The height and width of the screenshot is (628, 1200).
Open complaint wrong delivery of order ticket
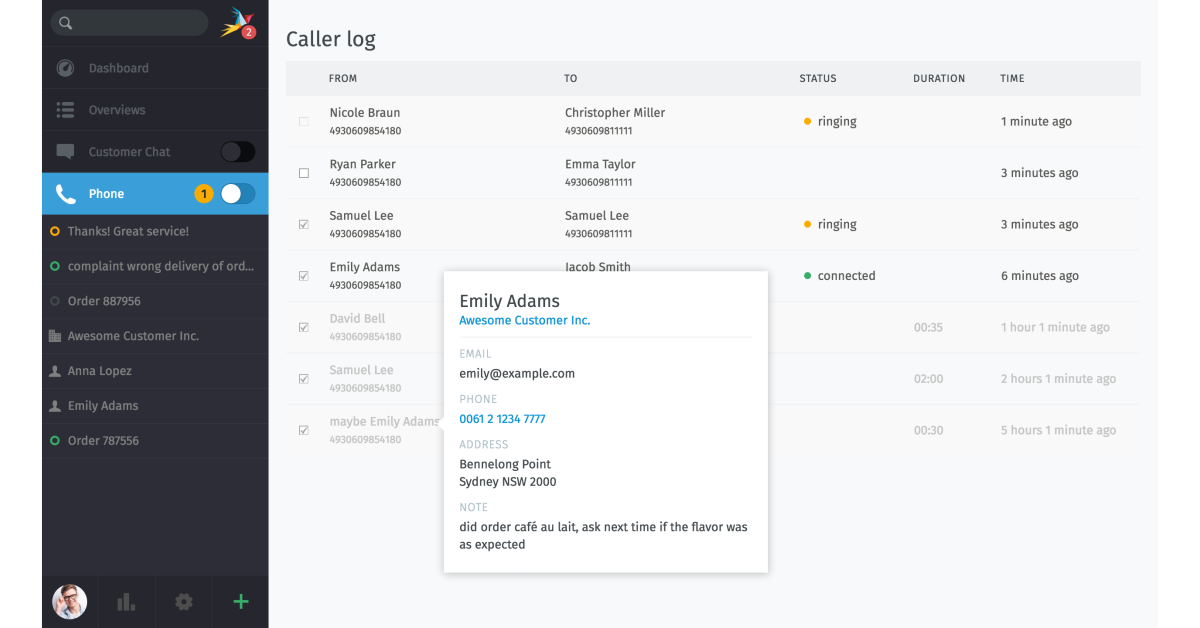155,266
